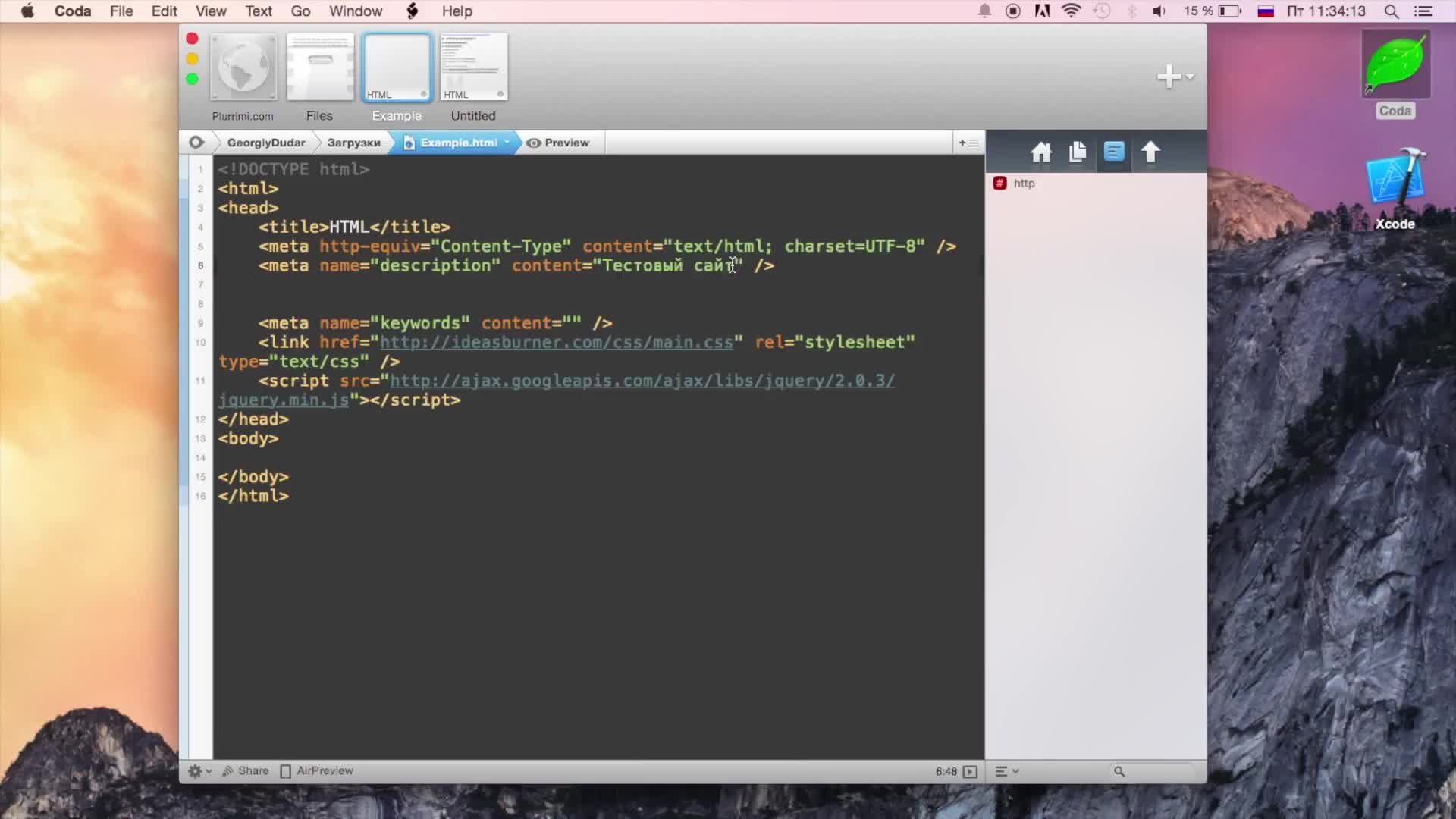The image size is (1456, 819).
Task: Open Spotlight search
Action: 1392,11
